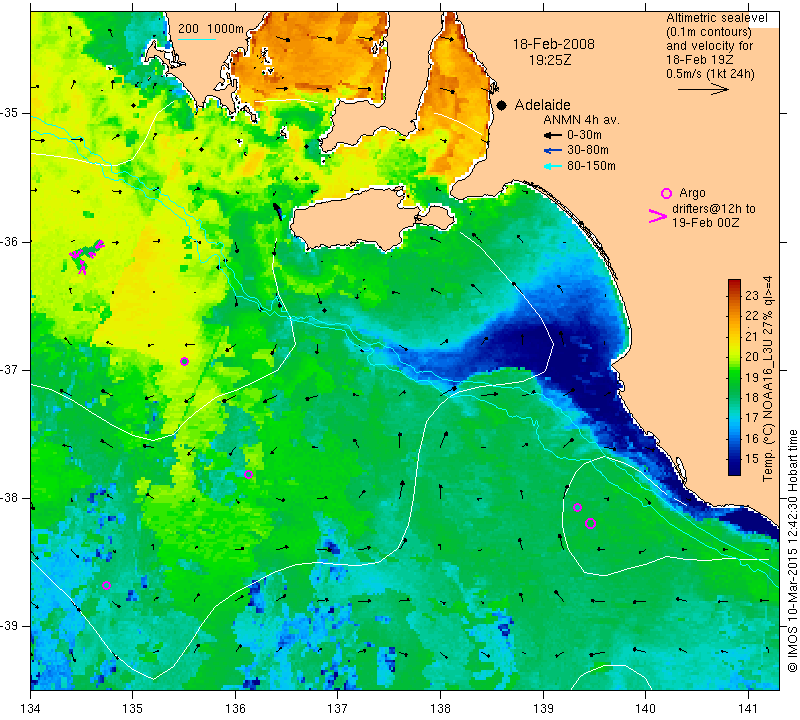Click the dark blue 15 degree colorbar bottom
This screenshot has height=720, width=800.
(x=734, y=465)
